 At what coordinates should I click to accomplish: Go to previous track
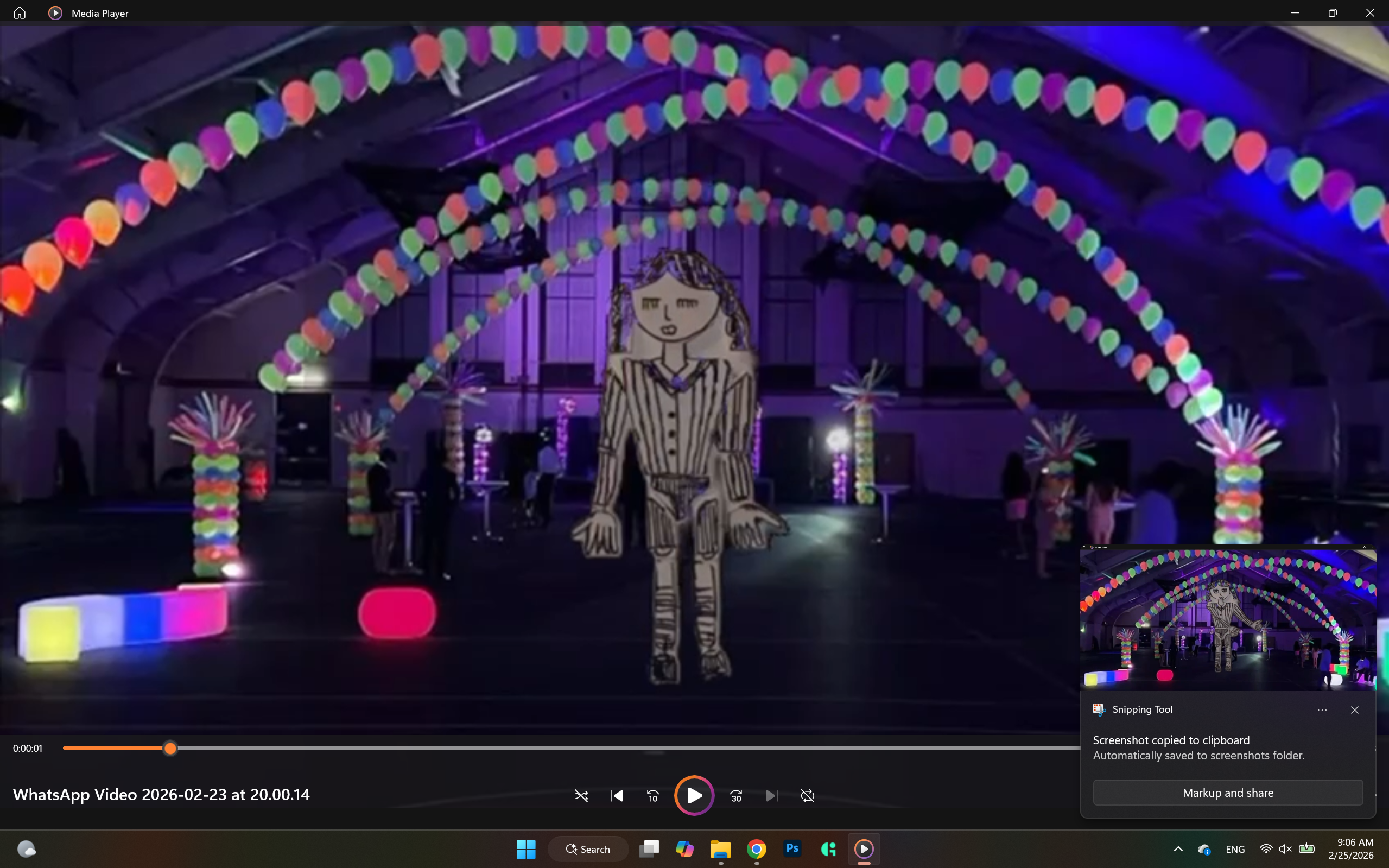[x=617, y=796]
